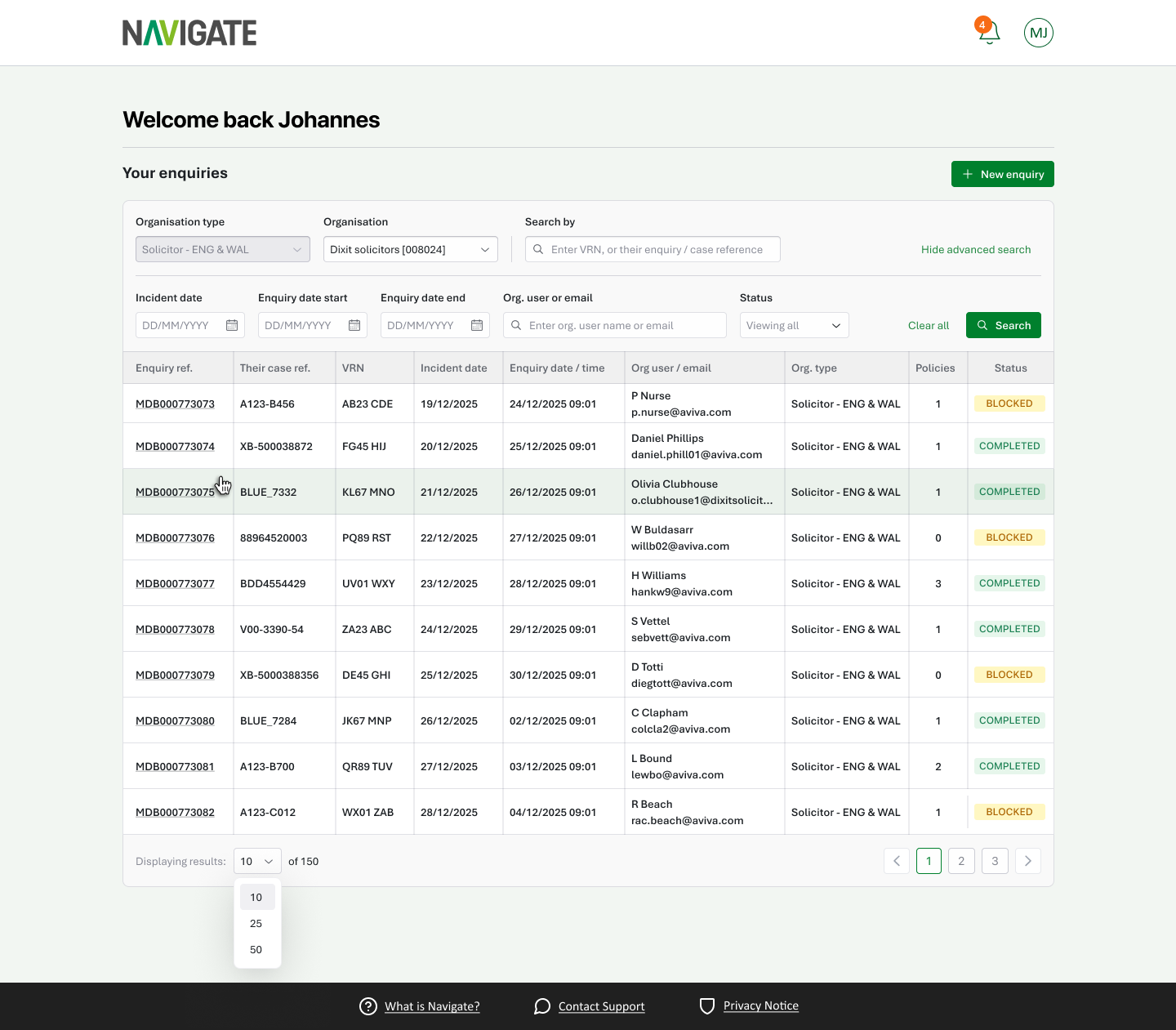Open the Privacy Notice link
This screenshot has height=1030, width=1176.
click(761, 1005)
